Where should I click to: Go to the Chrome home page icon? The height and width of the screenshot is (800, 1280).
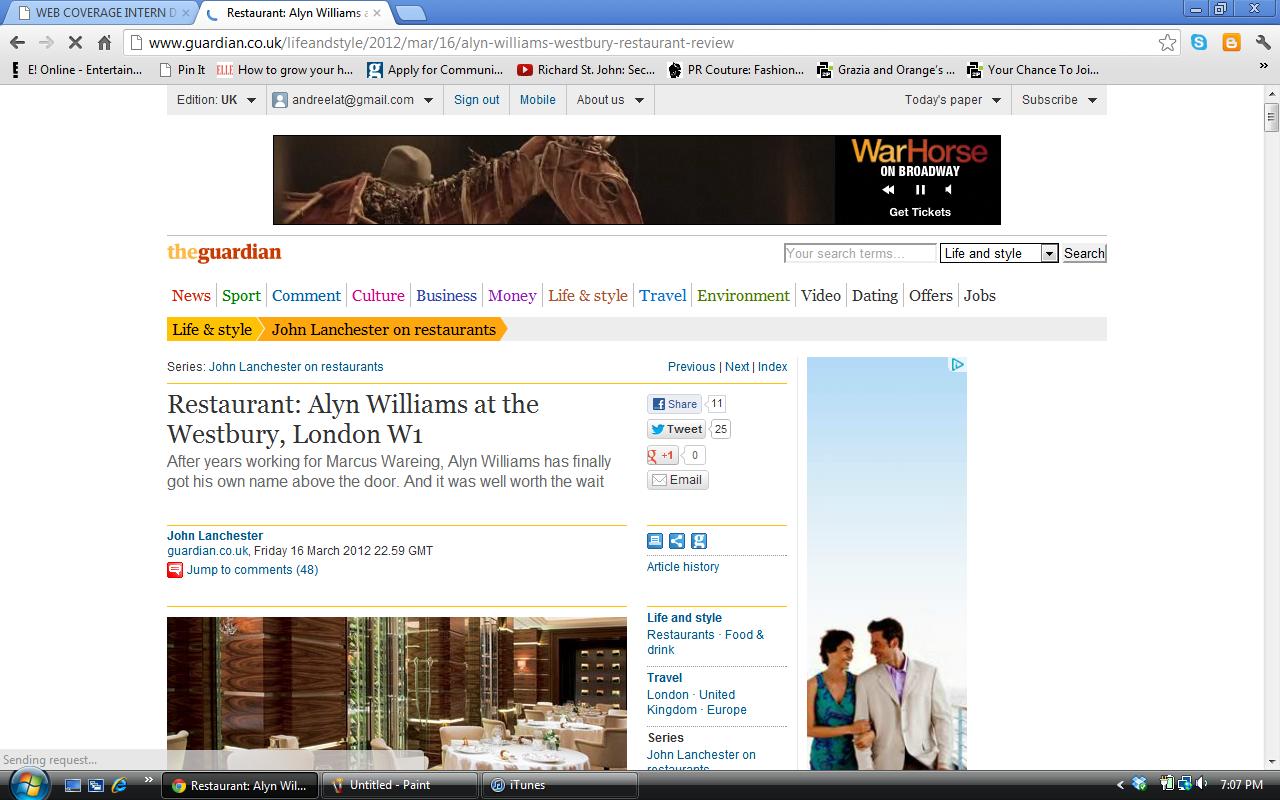(104, 43)
